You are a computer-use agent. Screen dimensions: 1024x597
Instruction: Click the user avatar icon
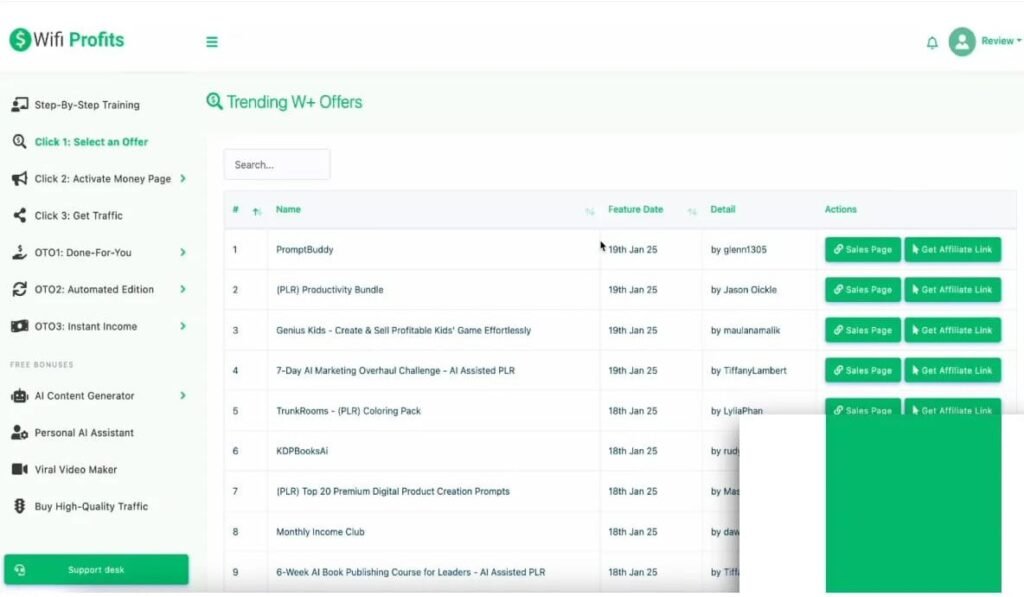[962, 41]
